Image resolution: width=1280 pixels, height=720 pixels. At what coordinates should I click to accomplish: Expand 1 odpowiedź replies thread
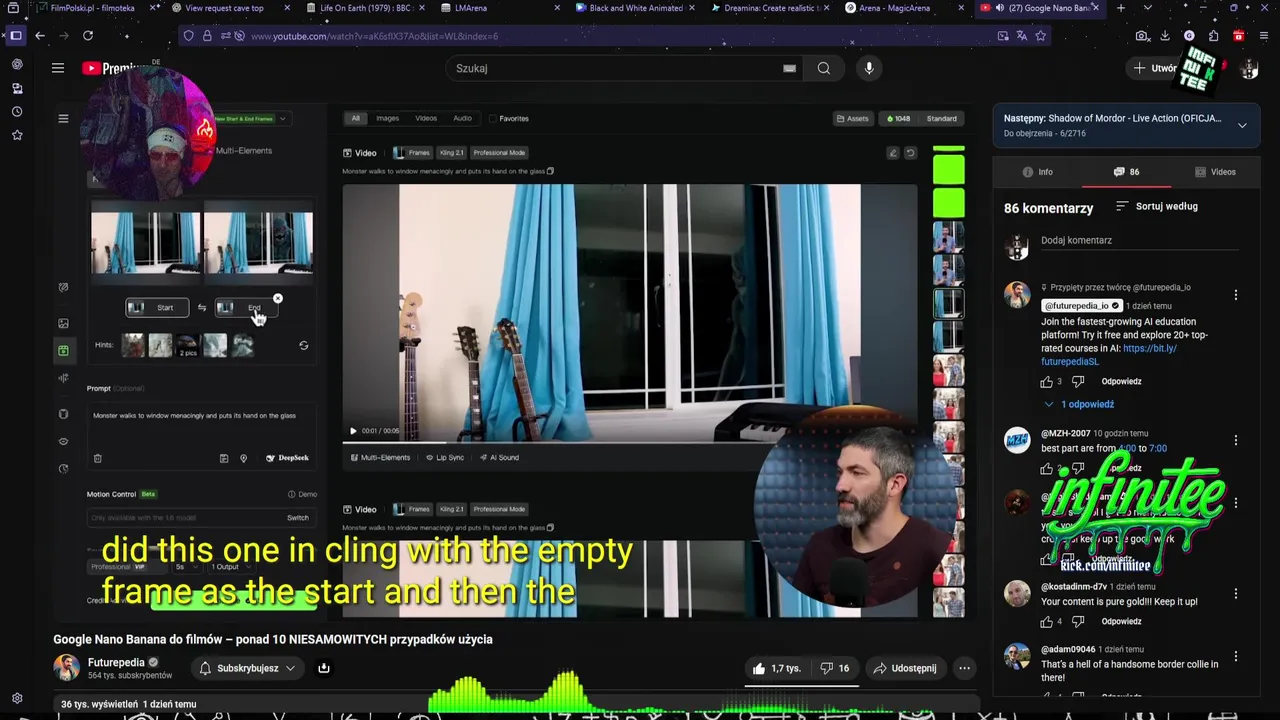point(1078,404)
